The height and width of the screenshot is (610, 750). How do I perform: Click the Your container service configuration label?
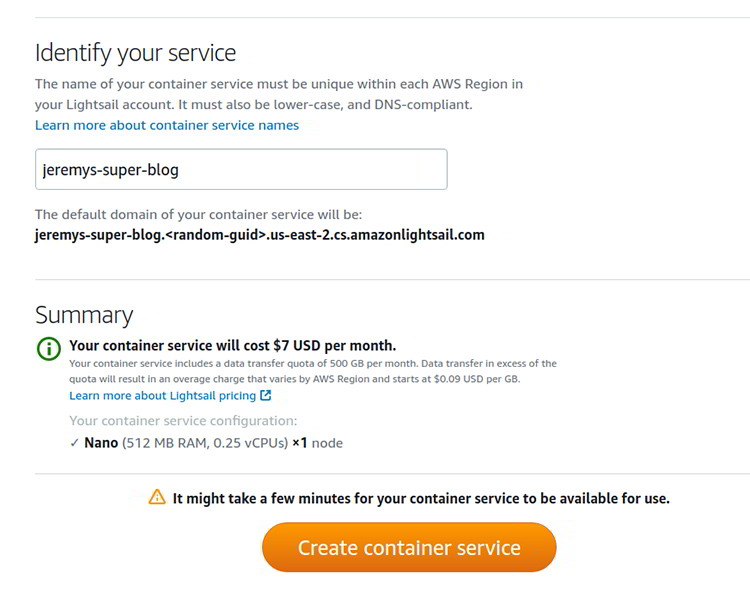pyautogui.click(x=183, y=421)
